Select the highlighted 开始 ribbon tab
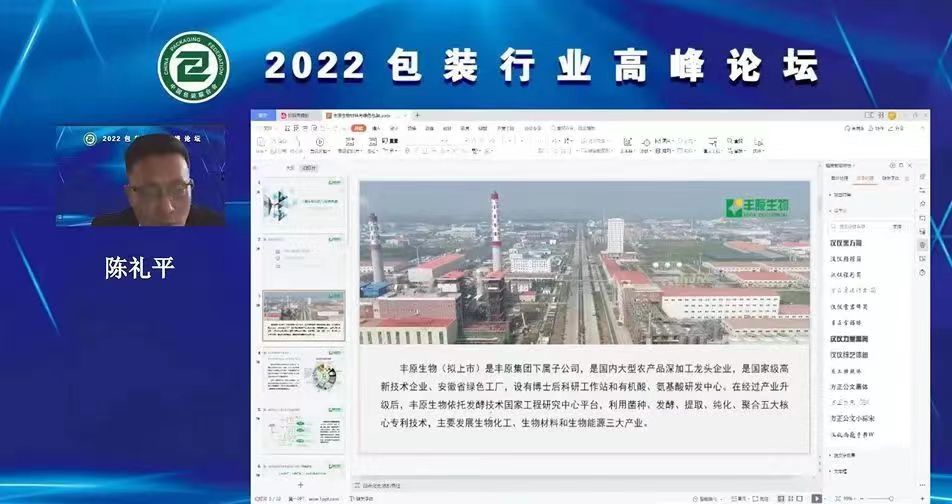This screenshot has height=504, width=952. [x=359, y=128]
